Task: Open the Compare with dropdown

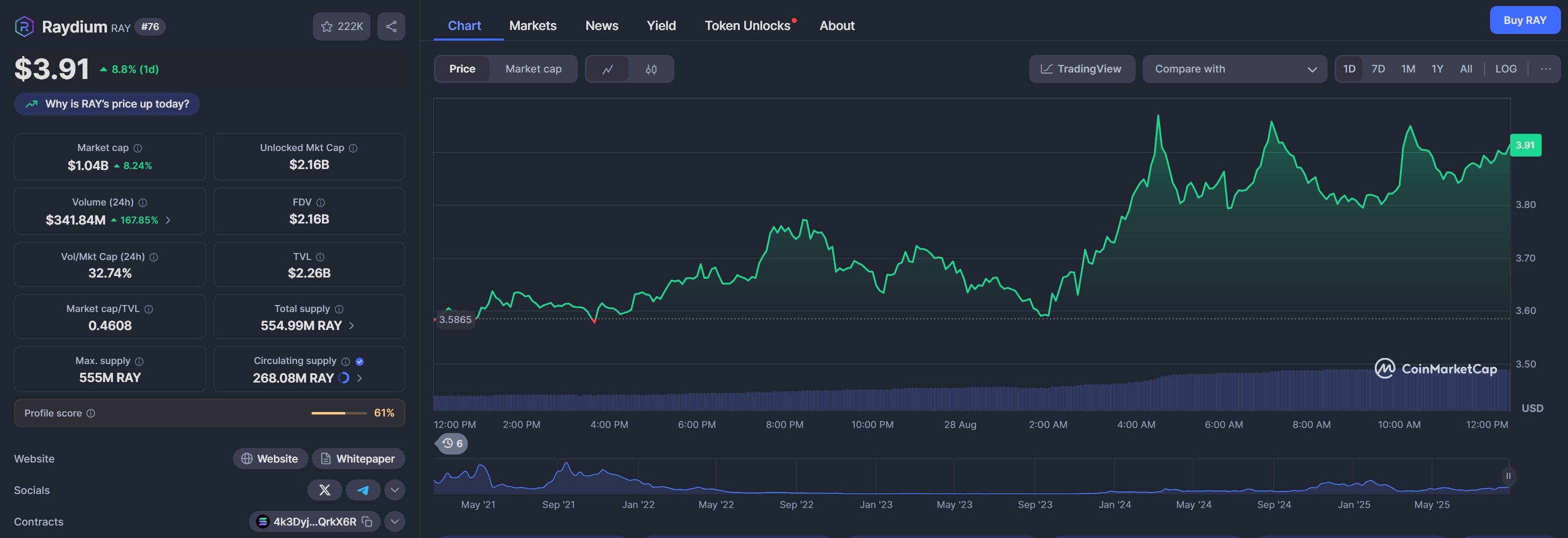Action: coord(1234,69)
